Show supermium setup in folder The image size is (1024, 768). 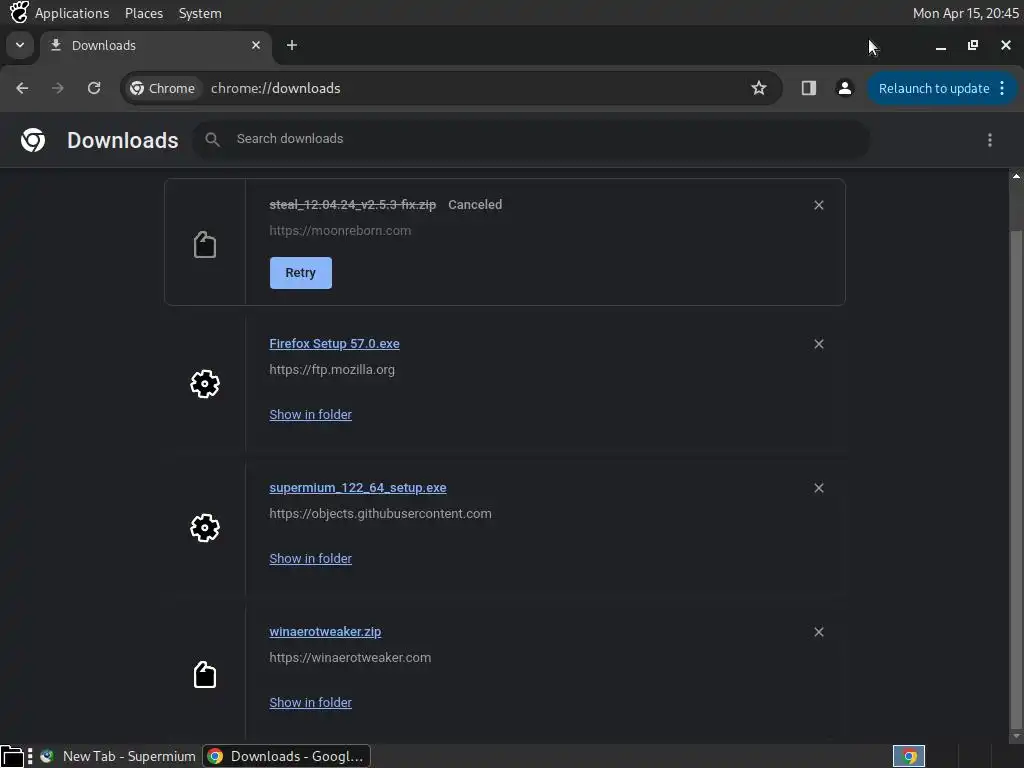[310, 558]
